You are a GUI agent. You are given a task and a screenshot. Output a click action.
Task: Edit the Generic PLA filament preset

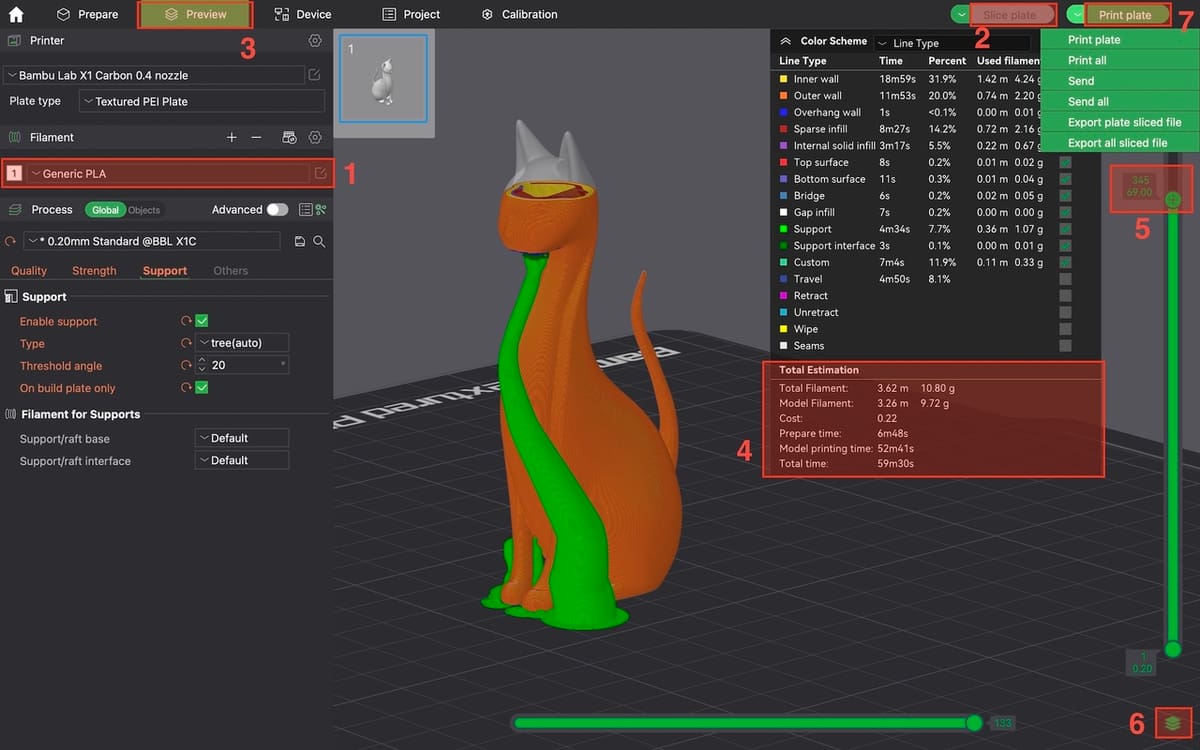click(x=320, y=173)
